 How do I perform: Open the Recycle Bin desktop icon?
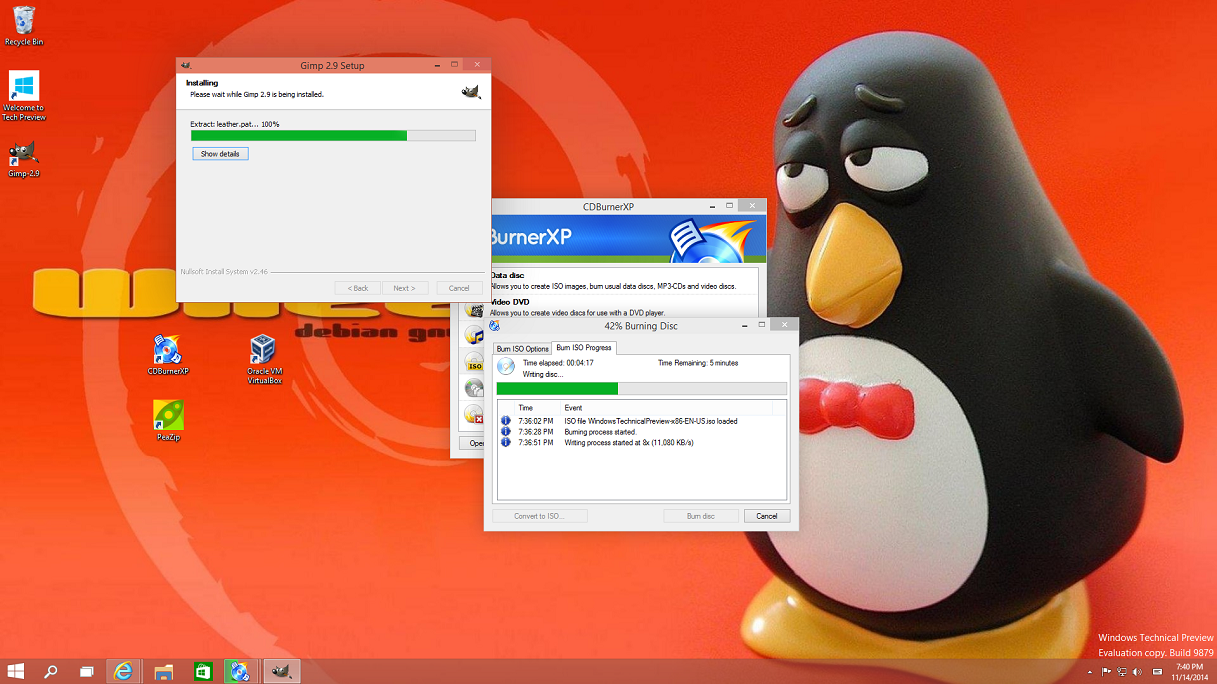point(23,22)
